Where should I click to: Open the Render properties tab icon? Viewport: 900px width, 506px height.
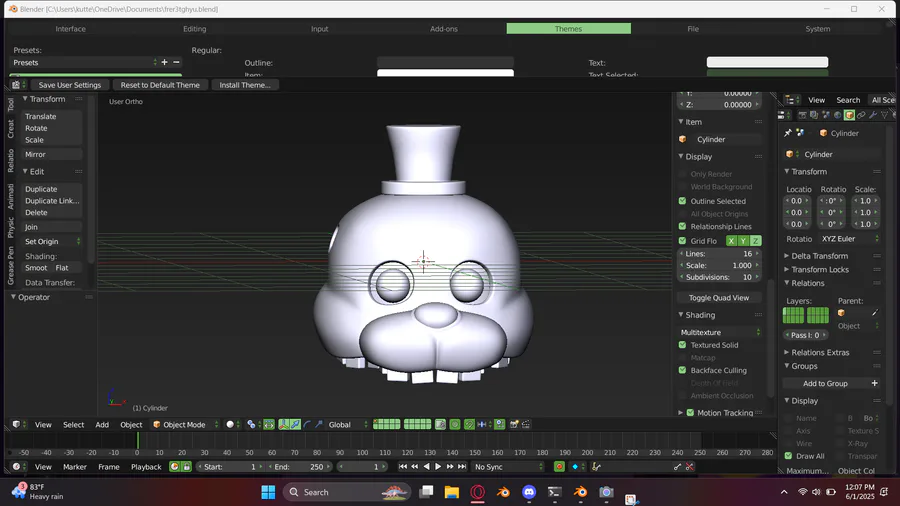803,115
